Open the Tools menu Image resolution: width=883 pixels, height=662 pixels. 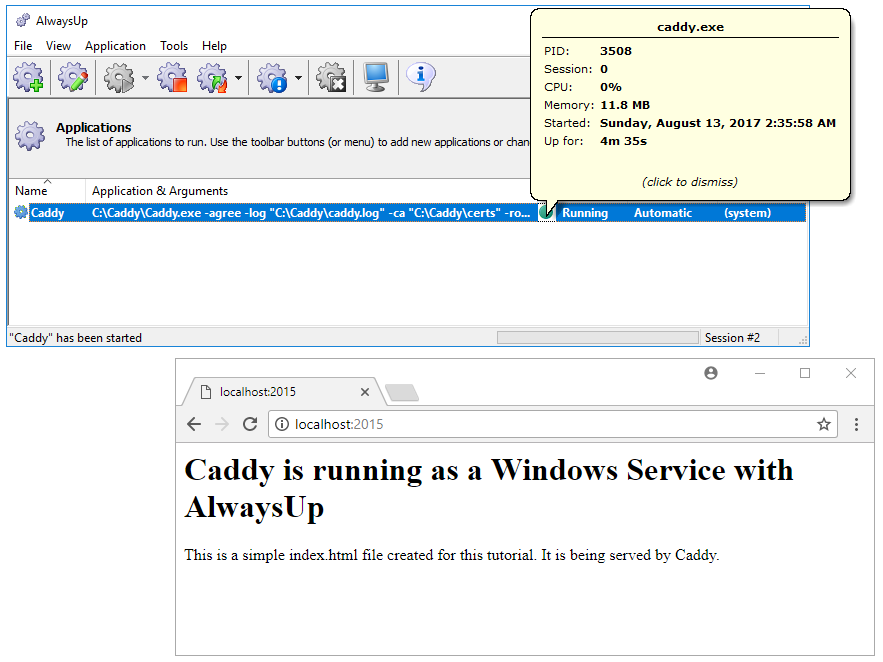click(x=174, y=46)
